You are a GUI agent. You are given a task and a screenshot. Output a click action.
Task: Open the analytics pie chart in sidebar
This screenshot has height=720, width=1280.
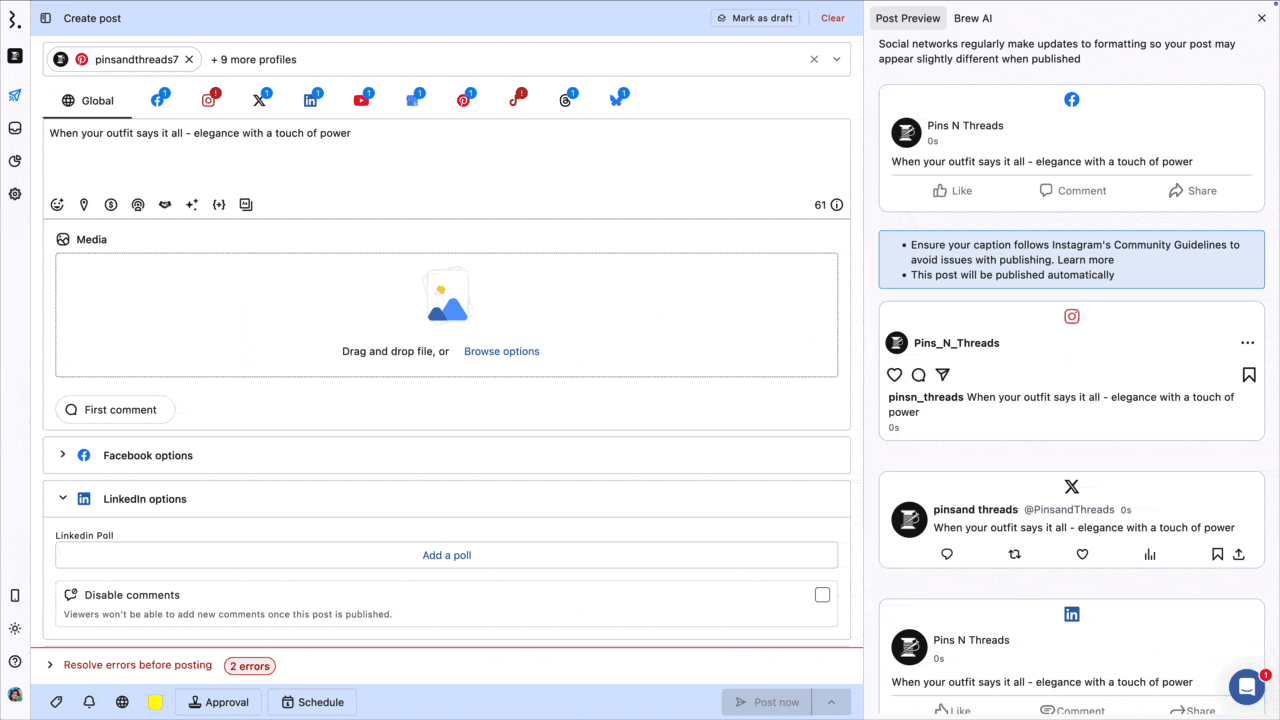(15, 161)
